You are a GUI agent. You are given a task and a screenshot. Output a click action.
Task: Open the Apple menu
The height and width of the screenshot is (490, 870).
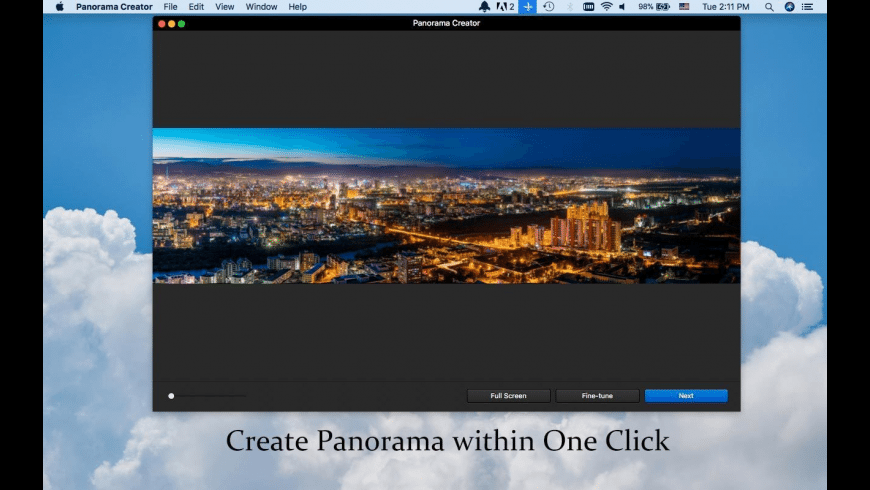click(x=59, y=7)
